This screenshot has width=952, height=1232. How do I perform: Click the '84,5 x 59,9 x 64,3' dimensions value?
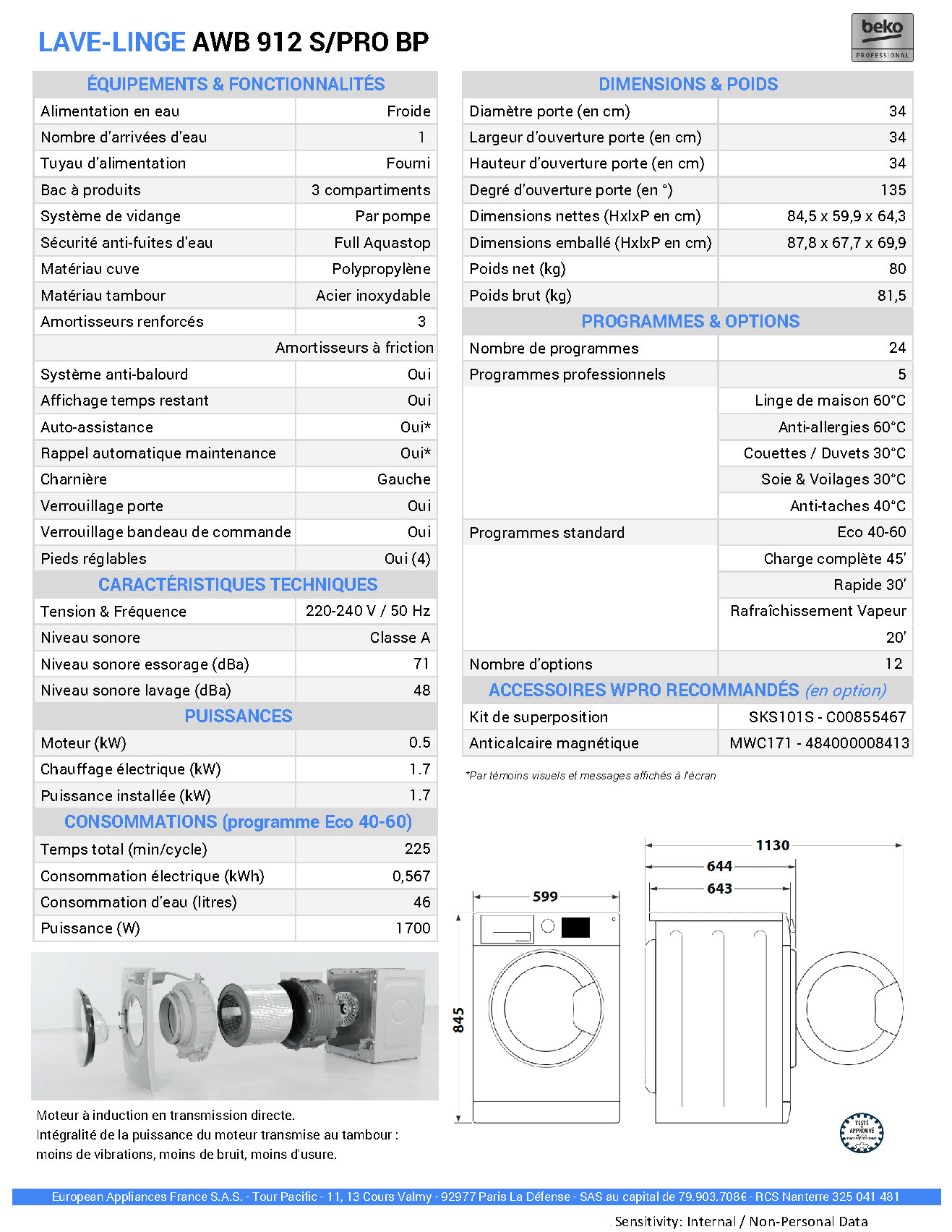[846, 216]
